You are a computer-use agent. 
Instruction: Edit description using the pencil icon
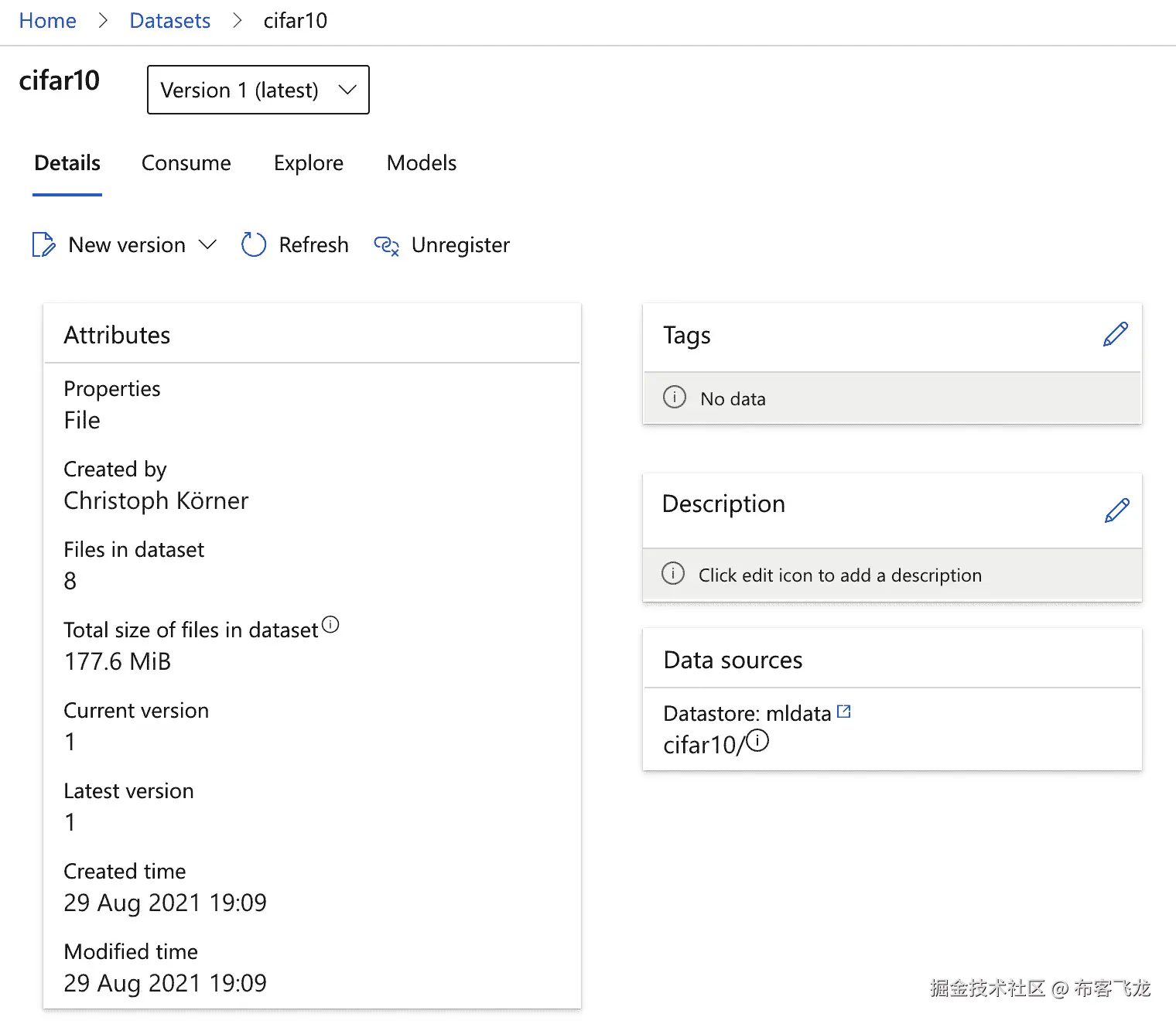(x=1116, y=510)
